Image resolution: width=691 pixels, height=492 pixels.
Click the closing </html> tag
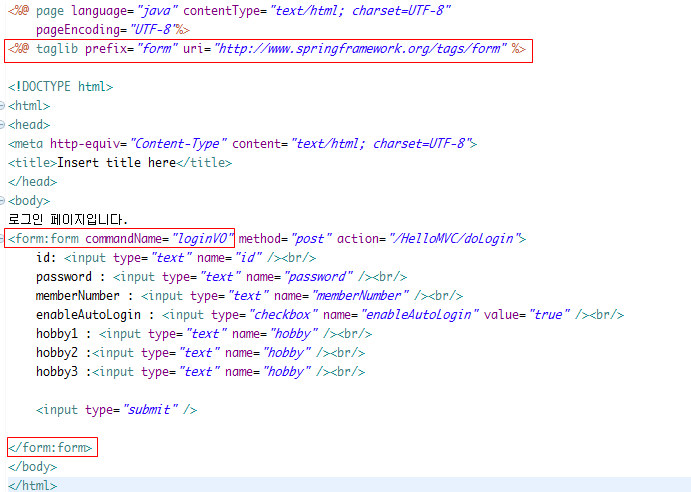(33, 485)
